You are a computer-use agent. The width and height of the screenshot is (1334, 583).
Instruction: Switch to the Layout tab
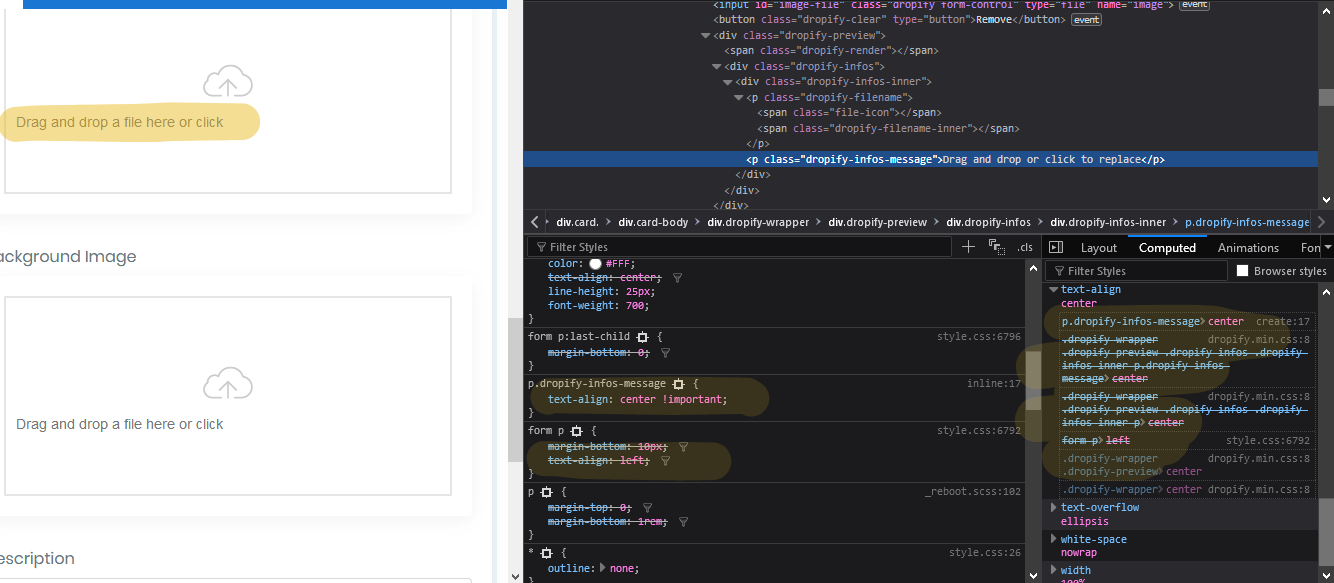(1099, 246)
